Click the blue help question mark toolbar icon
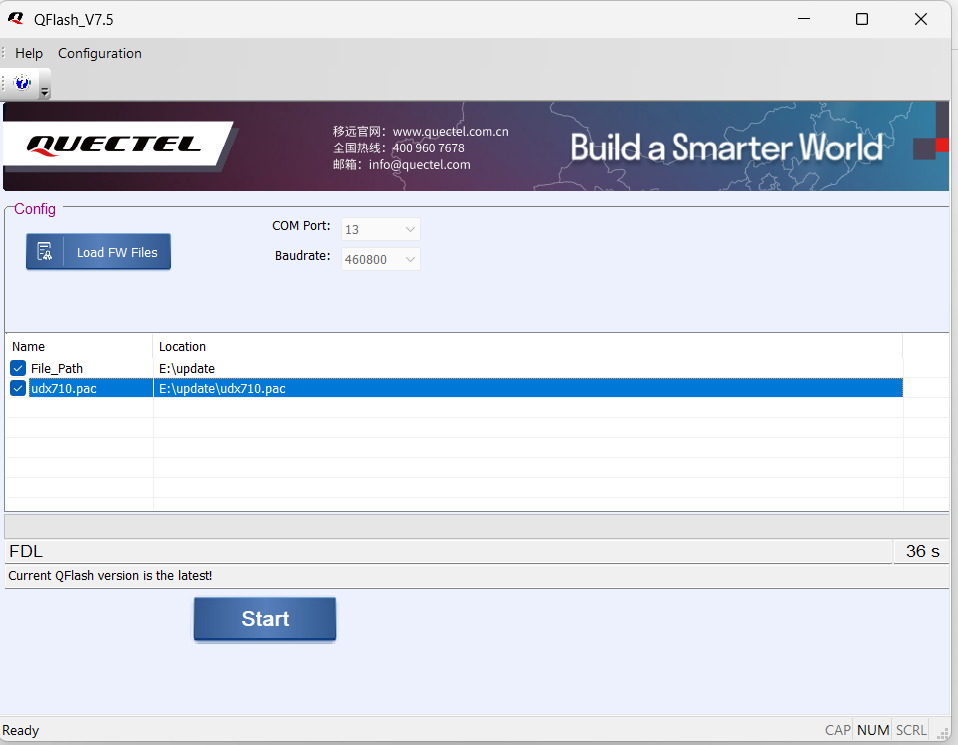The width and height of the screenshot is (958, 745). point(22,83)
